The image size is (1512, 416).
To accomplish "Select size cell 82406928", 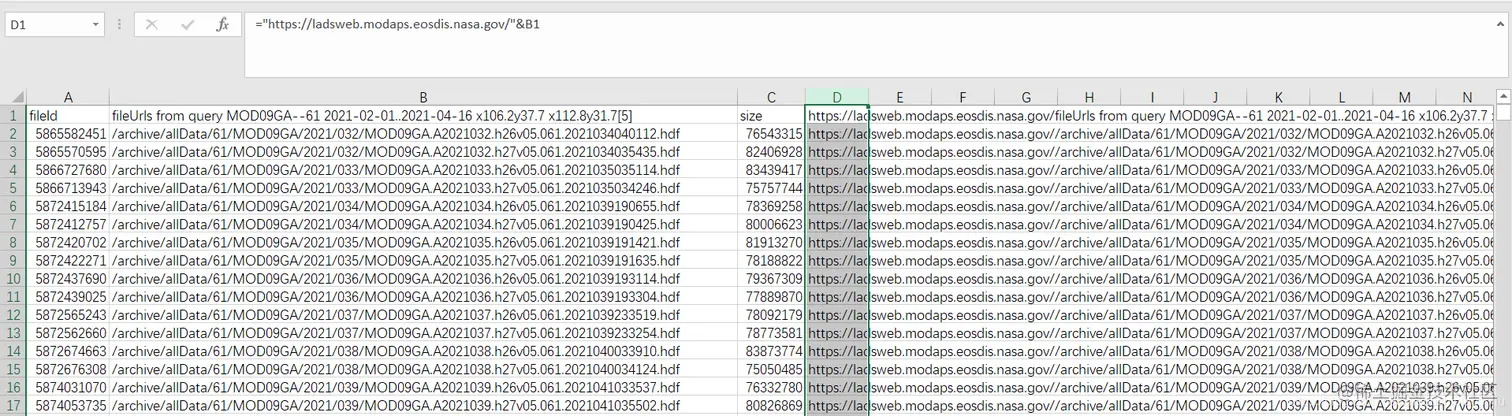I will click(x=771, y=151).
